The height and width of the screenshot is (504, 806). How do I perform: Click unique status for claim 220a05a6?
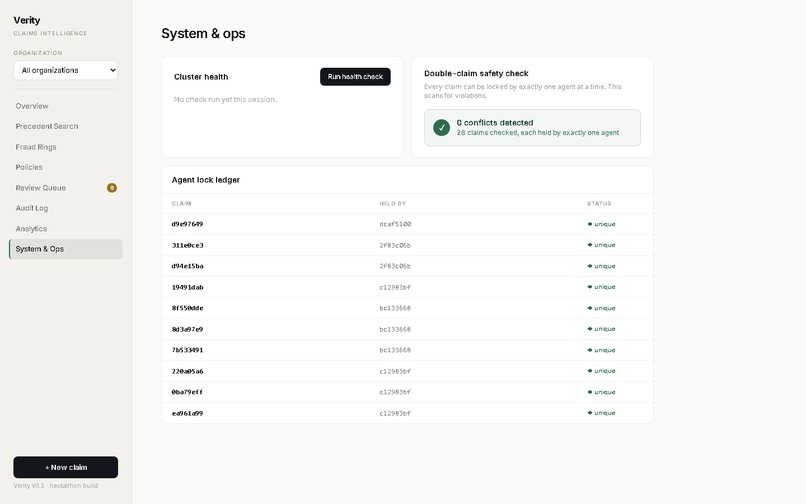(601, 371)
